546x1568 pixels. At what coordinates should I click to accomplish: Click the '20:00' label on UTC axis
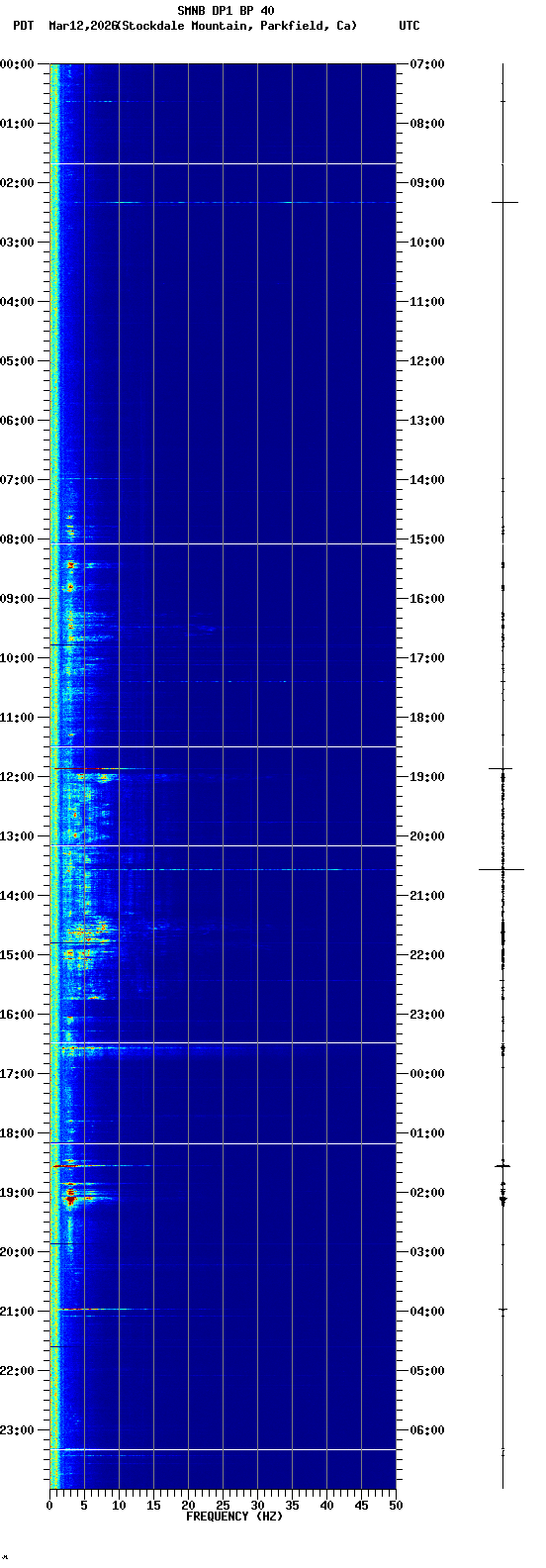427,836
